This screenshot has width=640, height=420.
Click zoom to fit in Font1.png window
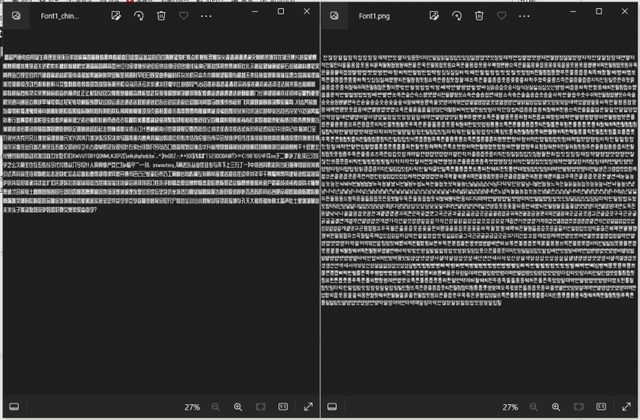(x=578, y=407)
